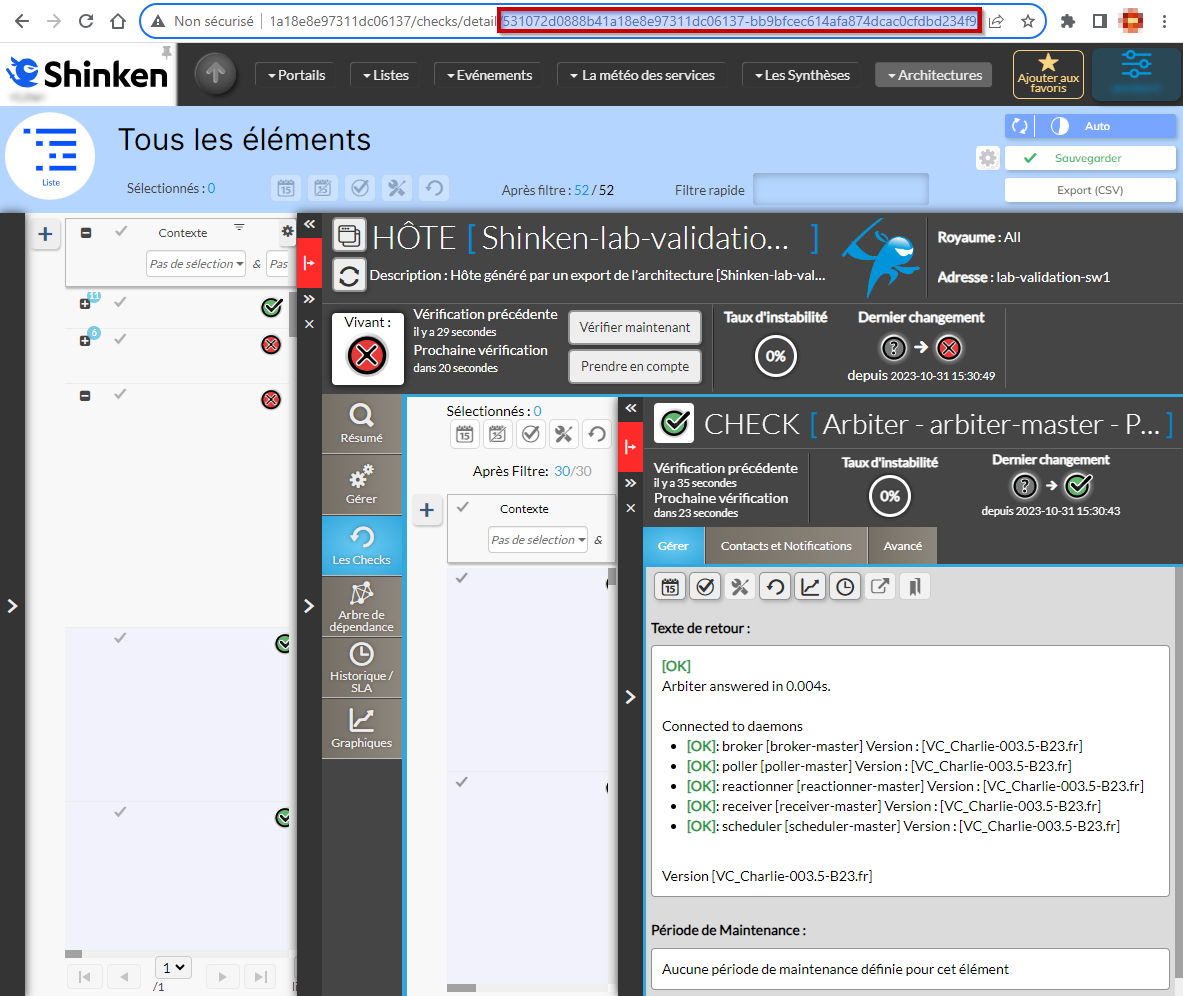Viewport: 1183px width, 996px height.
Task: Open the page number selector dropdown
Action: click(x=174, y=967)
